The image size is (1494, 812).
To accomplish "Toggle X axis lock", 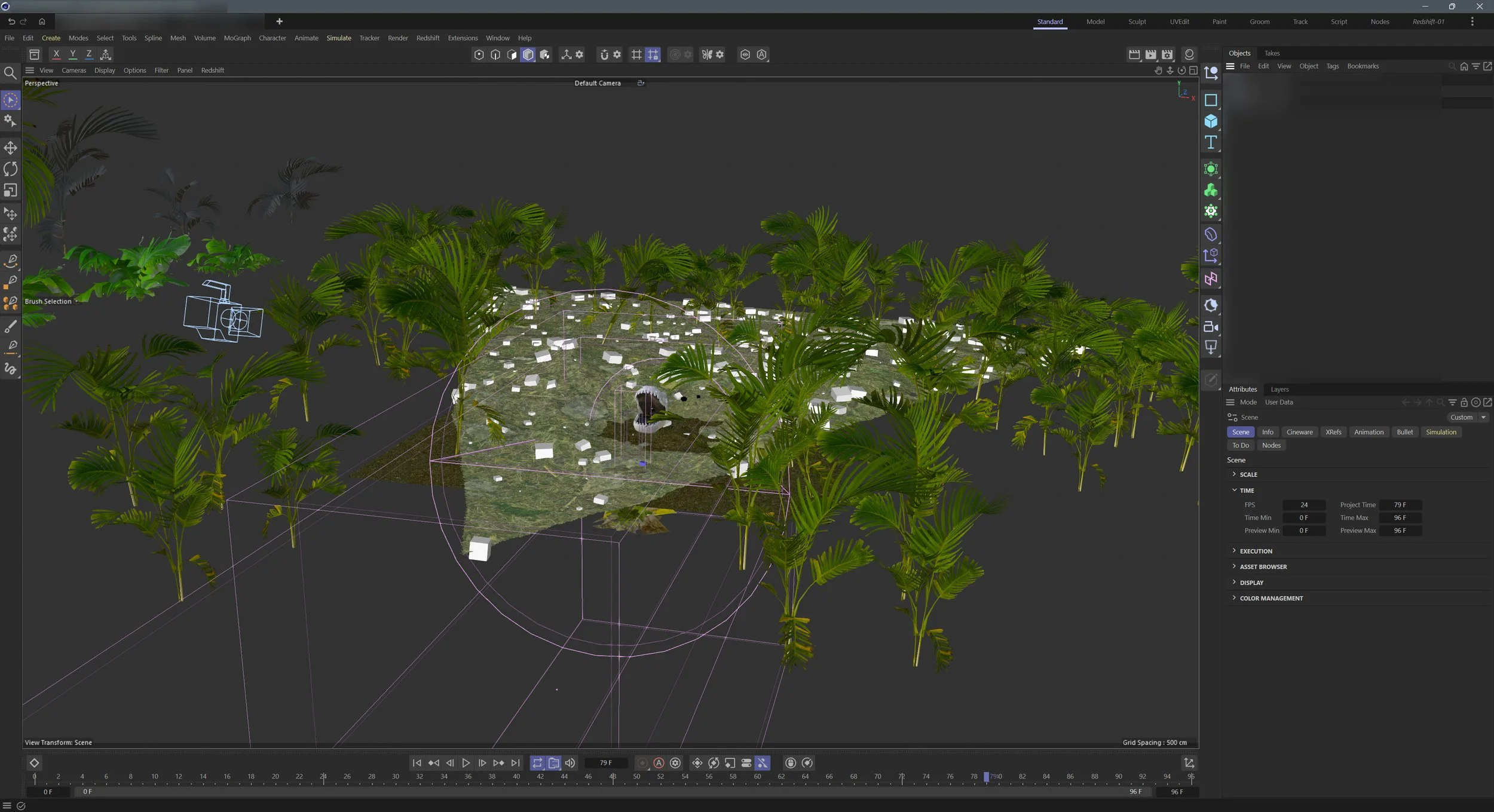I will [56, 54].
